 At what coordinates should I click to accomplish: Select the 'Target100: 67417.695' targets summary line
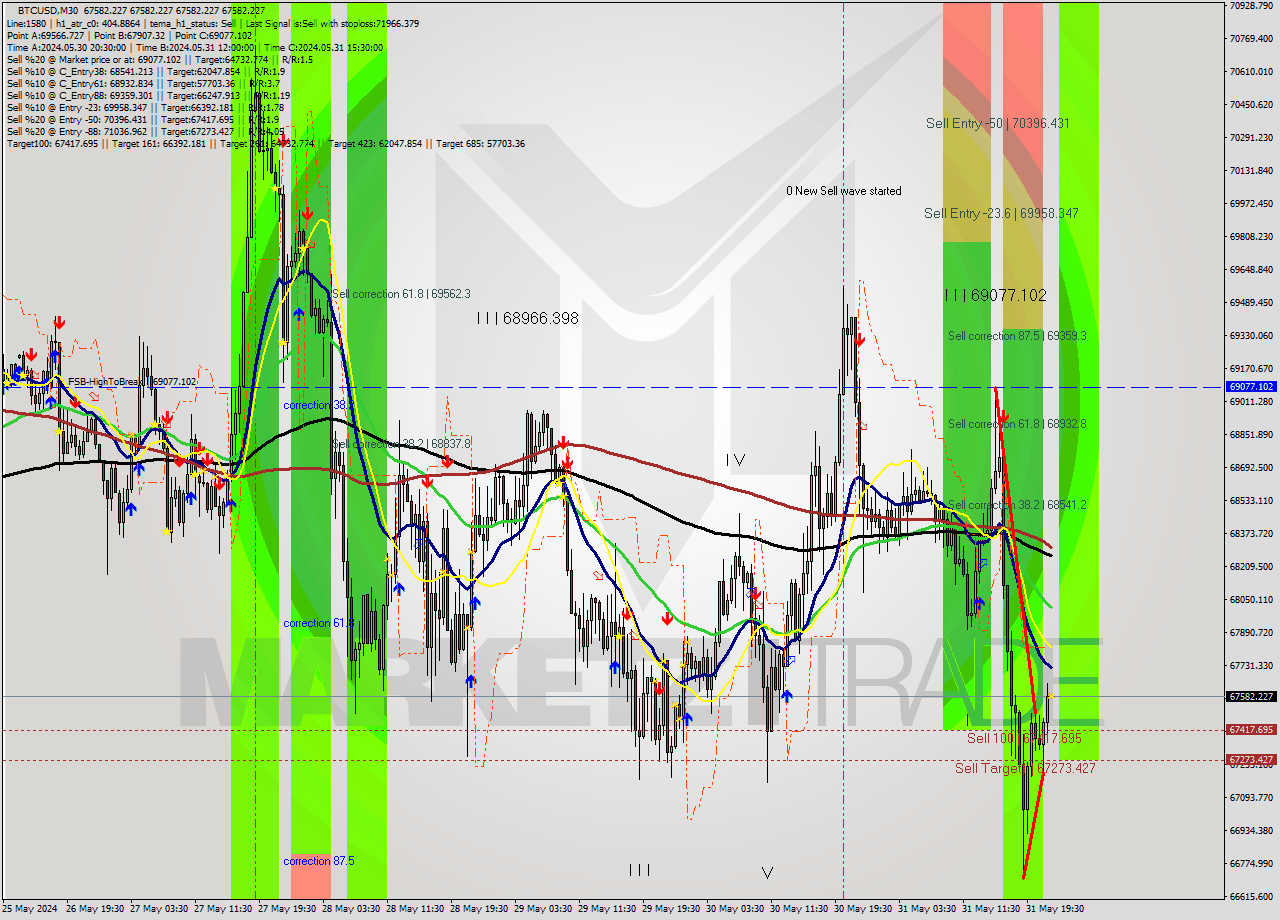pyautogui.click(x=265, y=143)
